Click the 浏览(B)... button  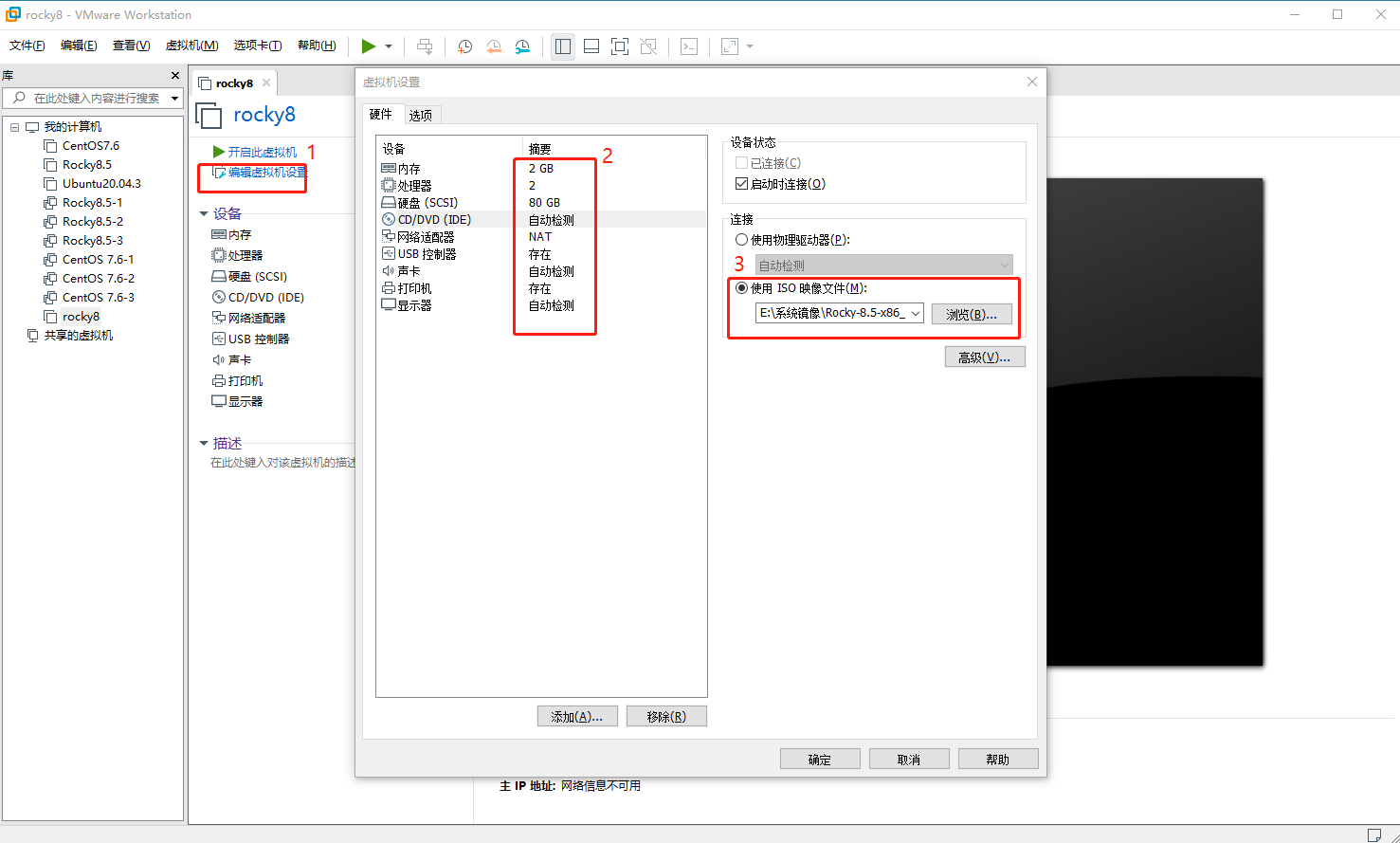[972, 314]
